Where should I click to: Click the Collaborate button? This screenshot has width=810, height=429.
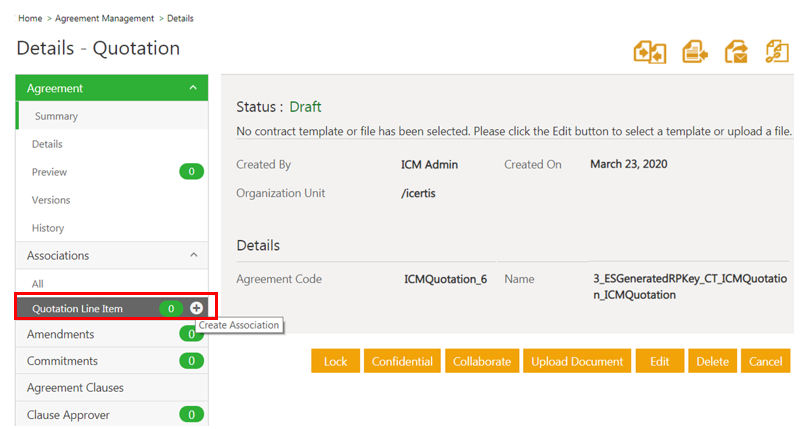(481, 361)
